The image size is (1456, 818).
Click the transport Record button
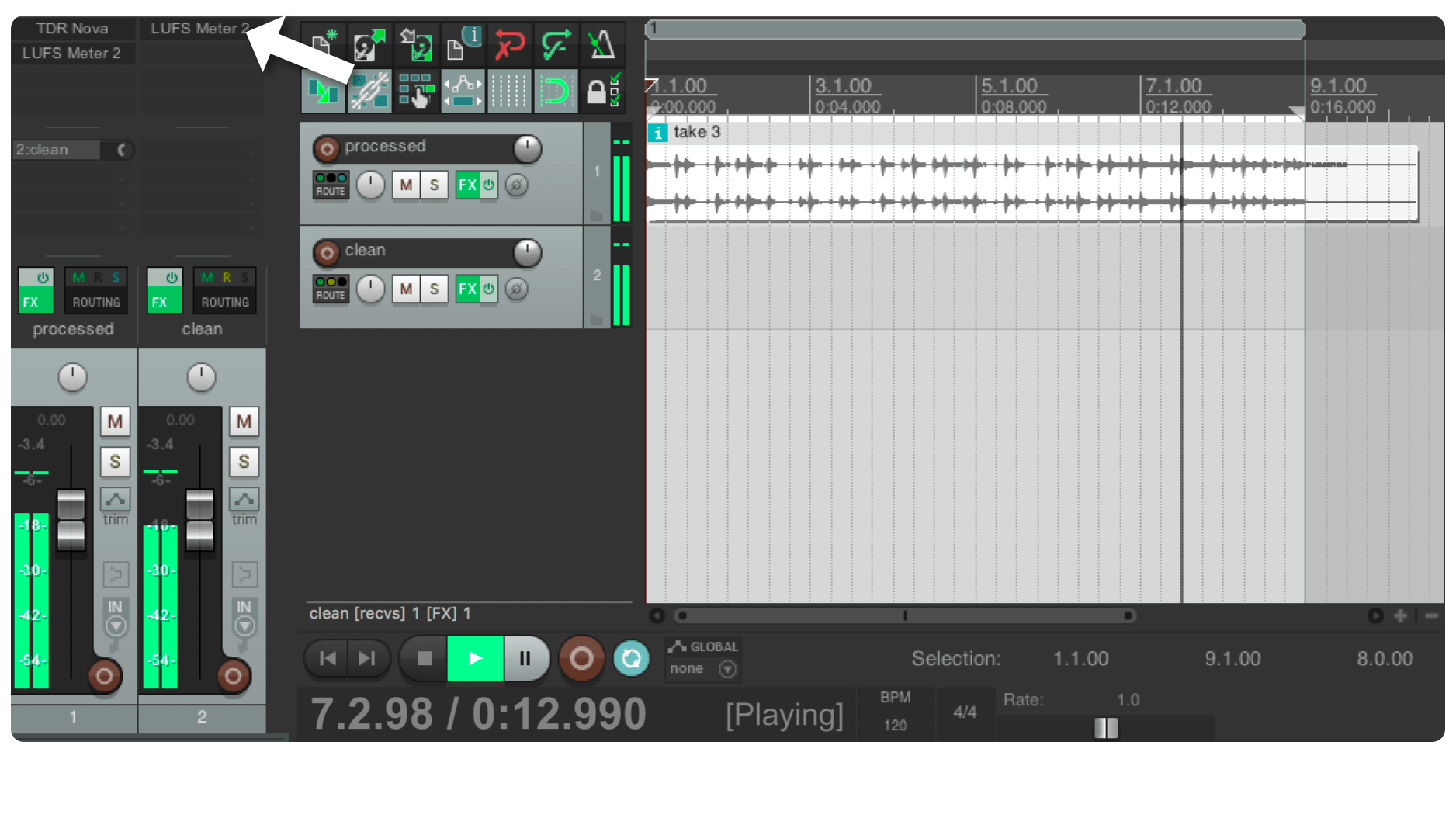[581, 658]
